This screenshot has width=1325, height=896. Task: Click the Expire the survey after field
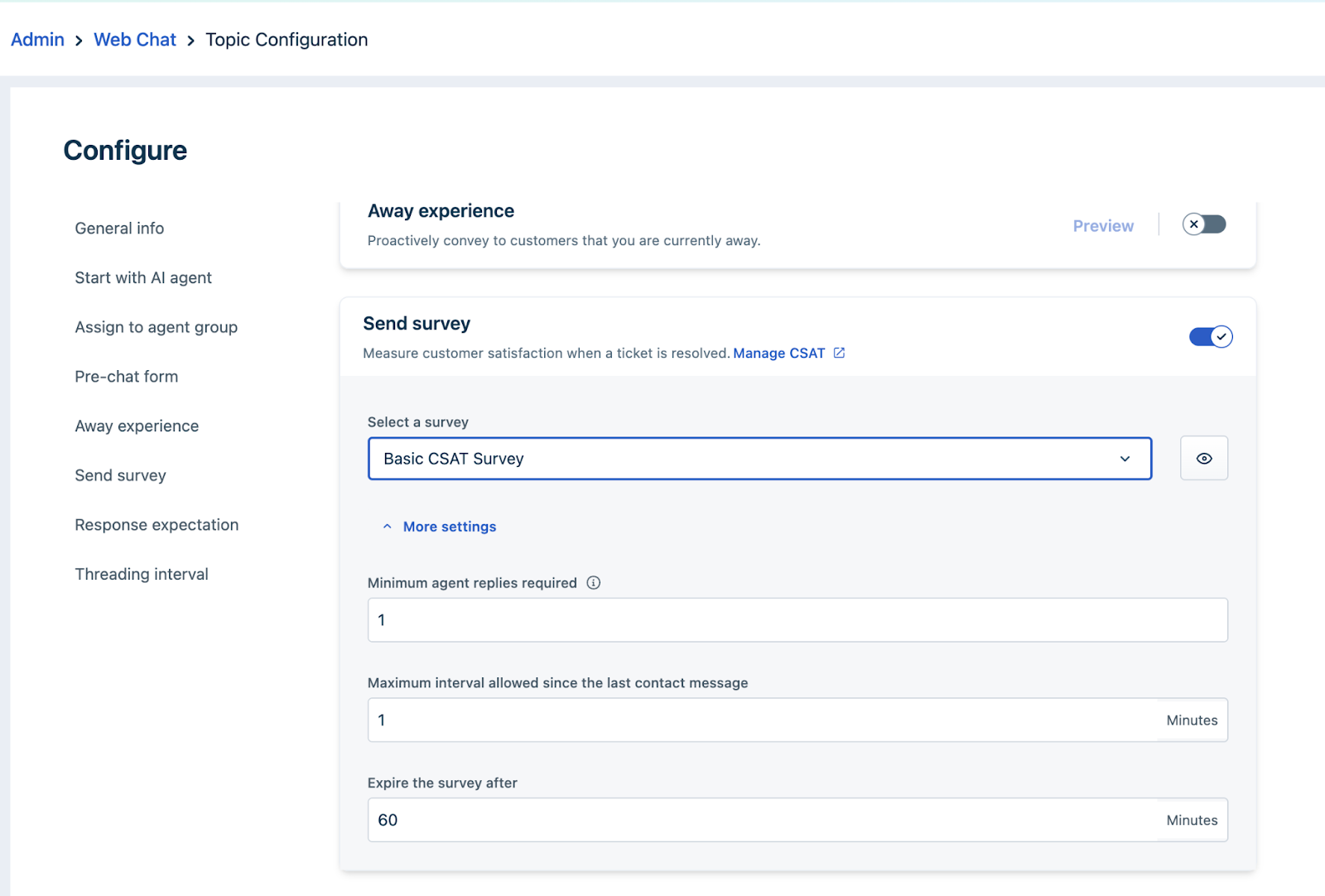[762, 820]
